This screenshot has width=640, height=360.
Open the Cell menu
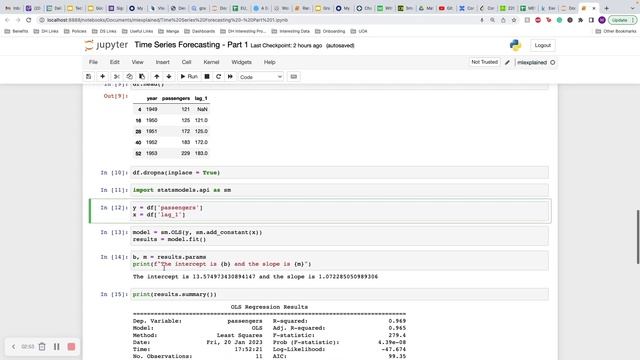(186, 62)
